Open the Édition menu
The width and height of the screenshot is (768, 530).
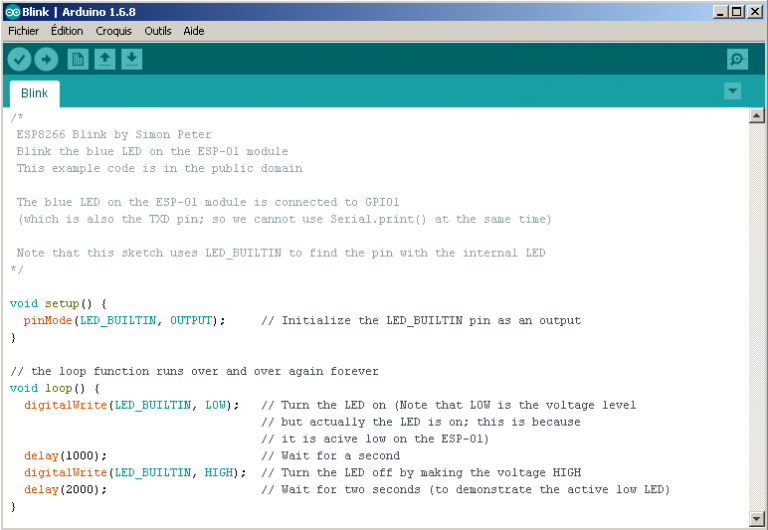67,31
